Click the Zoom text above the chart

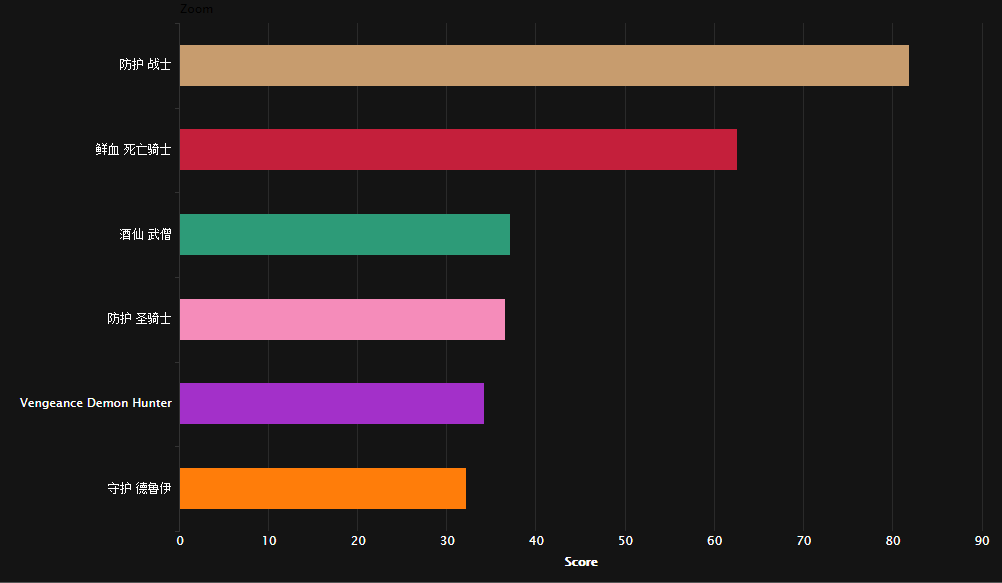pos(196,9)
